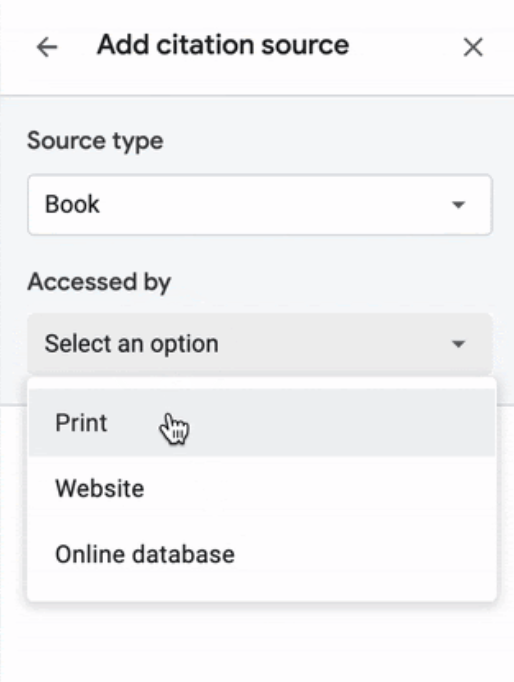Click the Source type label
Screen dimensions: 514x682
click(x=95, y=141)
